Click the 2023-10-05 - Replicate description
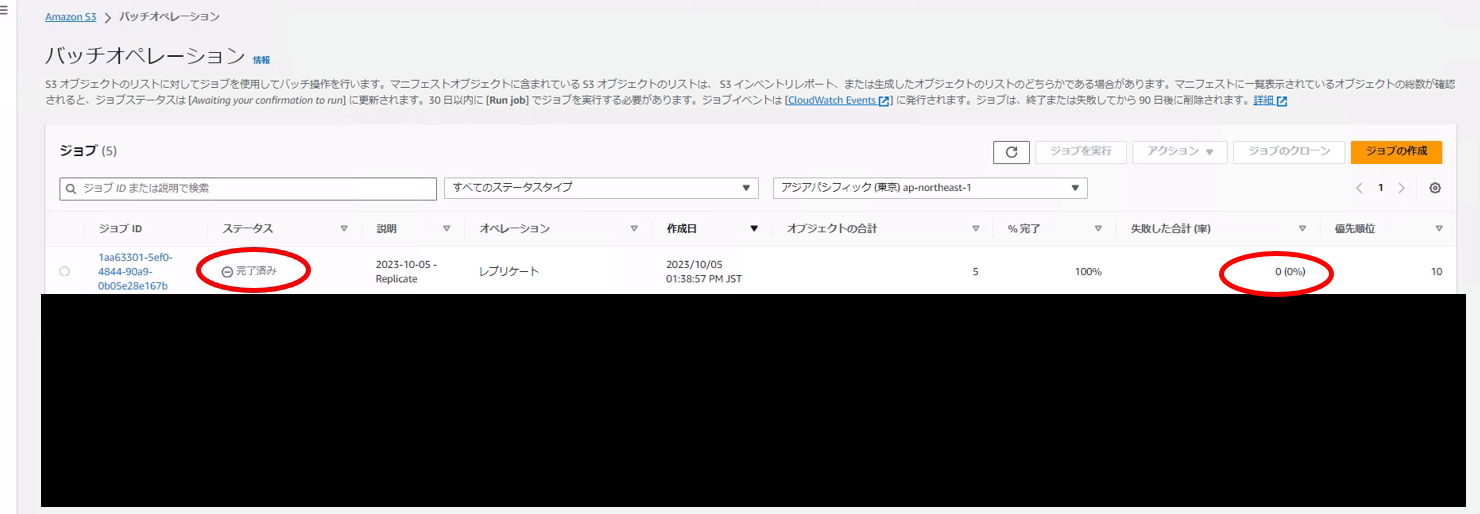 (x=406, y=271)
